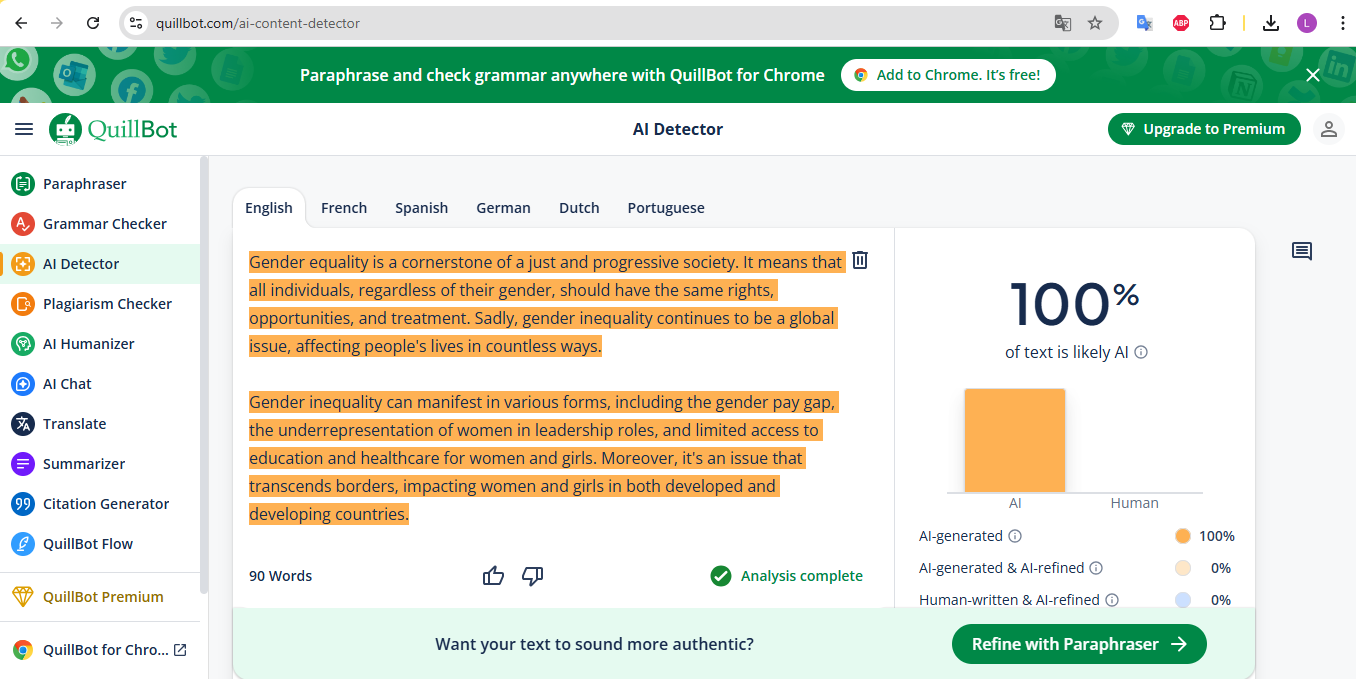Close the QuillBot for Chrome banner
The image size is (1356, 679).
(x=1313, y=75)
